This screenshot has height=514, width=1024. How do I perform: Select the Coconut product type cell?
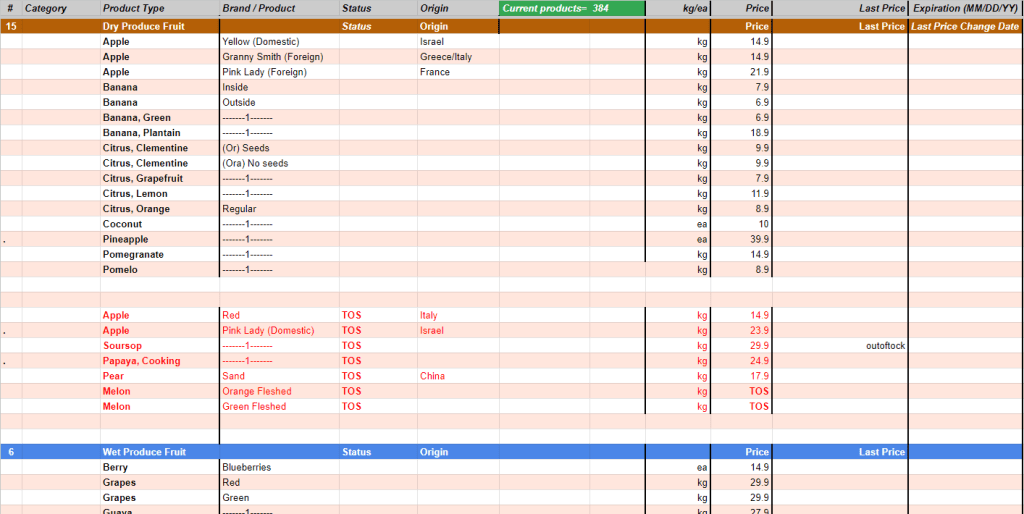121,224
